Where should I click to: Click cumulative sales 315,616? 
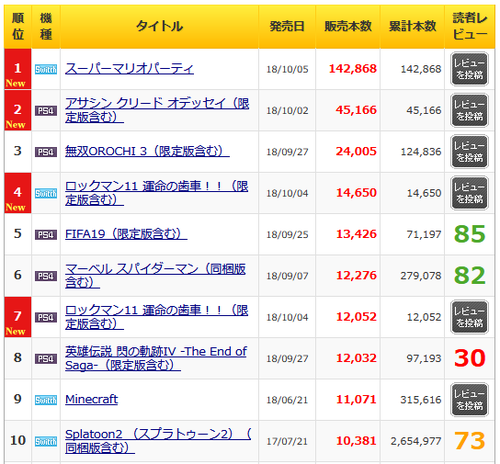421,400
